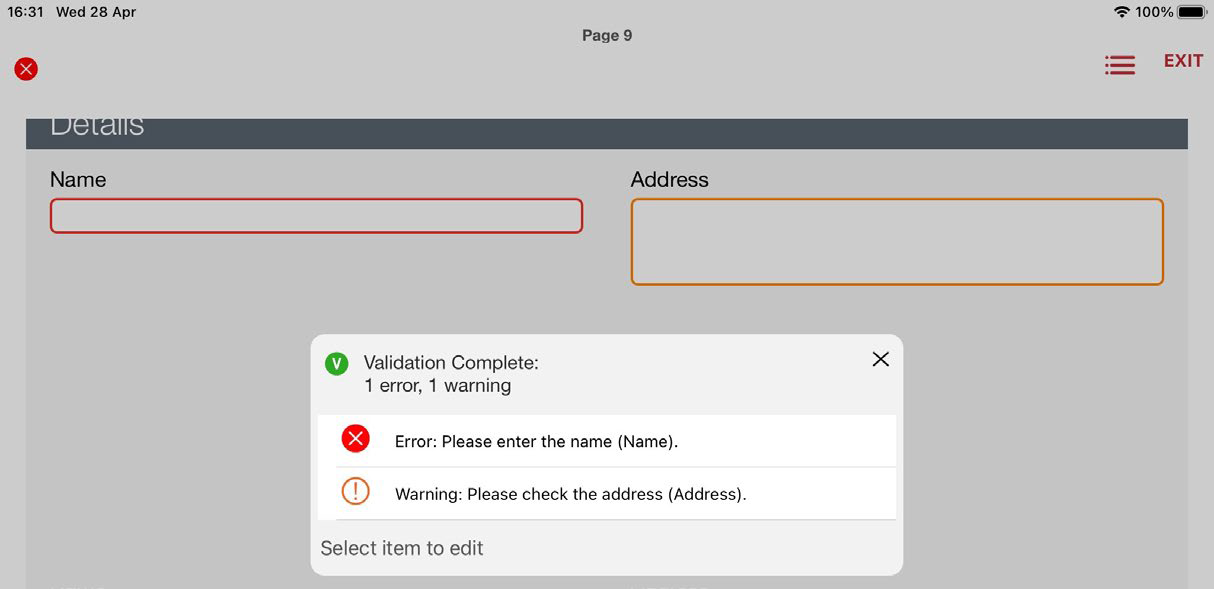Tap the Address field label

point(669,180)
